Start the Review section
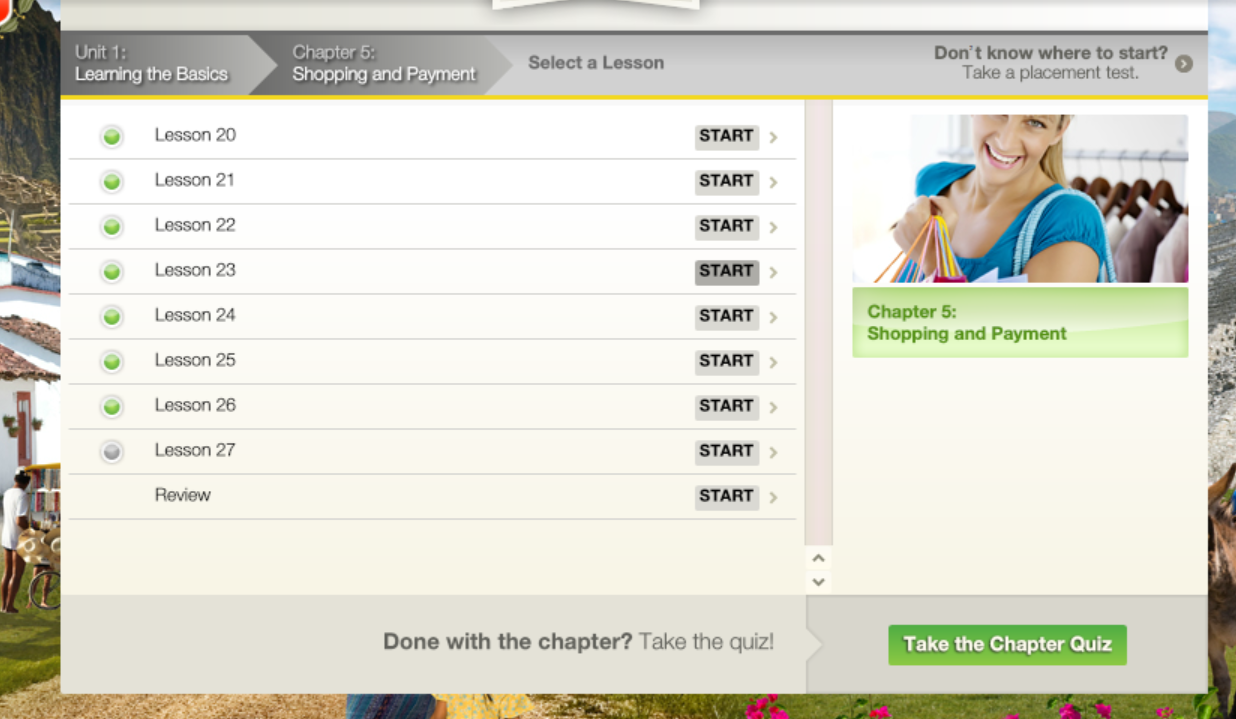 pos(727,497)
